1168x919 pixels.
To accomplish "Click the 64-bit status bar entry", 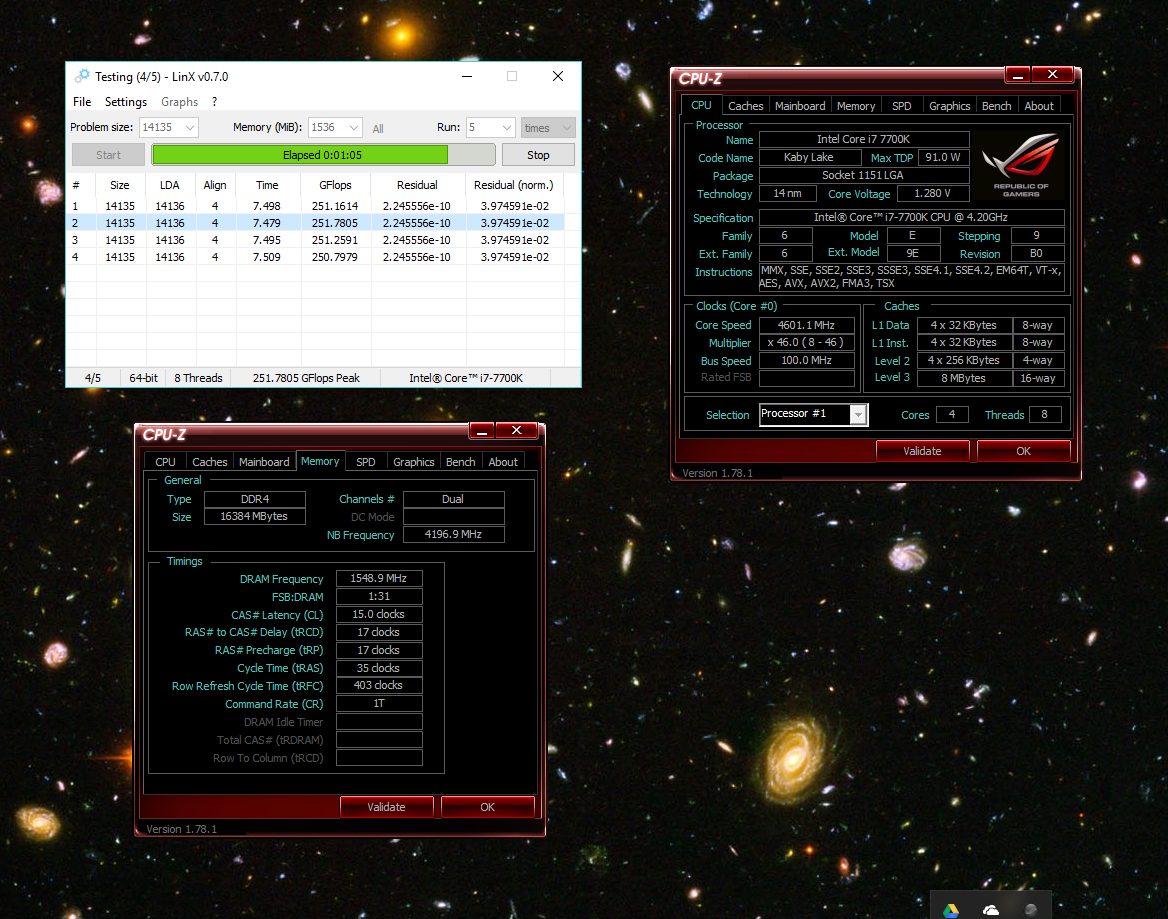I will [x=143, y=378].
